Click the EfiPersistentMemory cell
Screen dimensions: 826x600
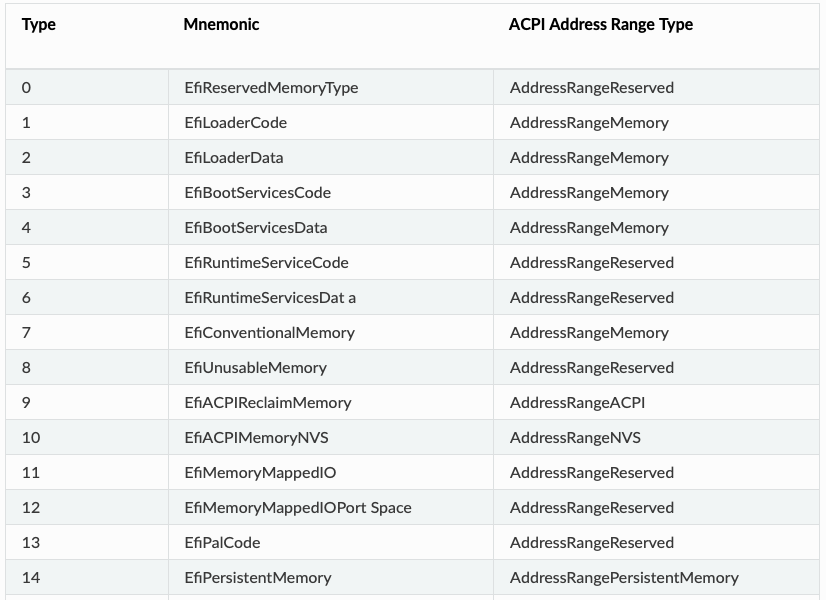pyautogui.click(x=258, y=578)
